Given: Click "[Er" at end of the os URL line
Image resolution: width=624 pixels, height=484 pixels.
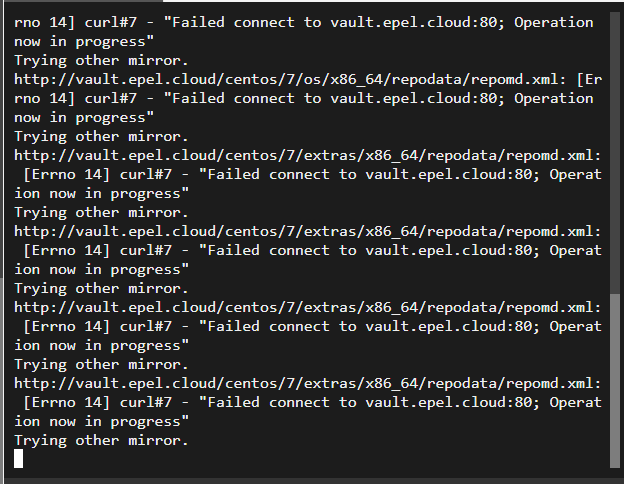Looking at the screenshot, I should [589, 80].
